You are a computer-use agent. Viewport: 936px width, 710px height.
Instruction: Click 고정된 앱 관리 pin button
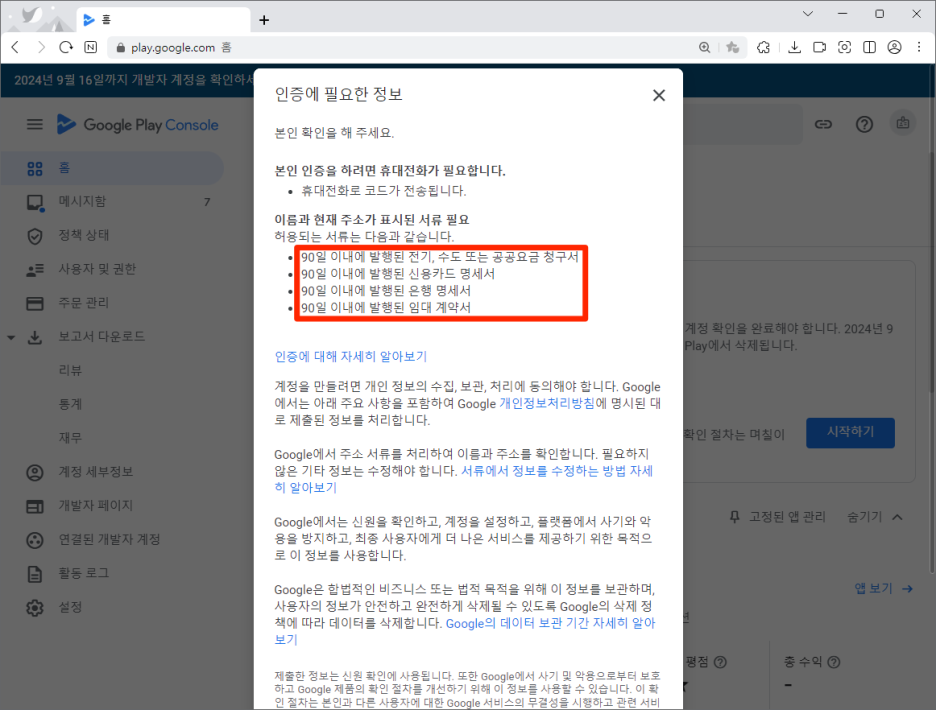click(777, 517)
